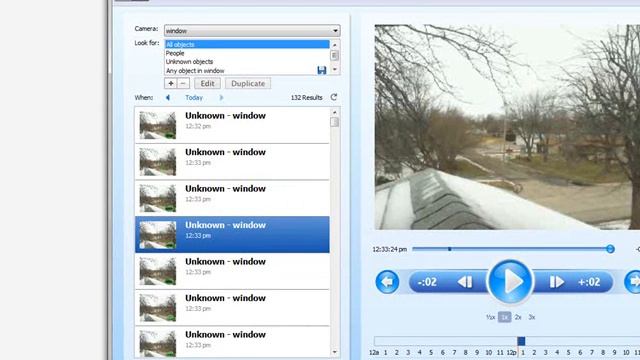640x360 pixels.
Task: Click Look for list scroll-down arrow
Action: pos(335,70)
